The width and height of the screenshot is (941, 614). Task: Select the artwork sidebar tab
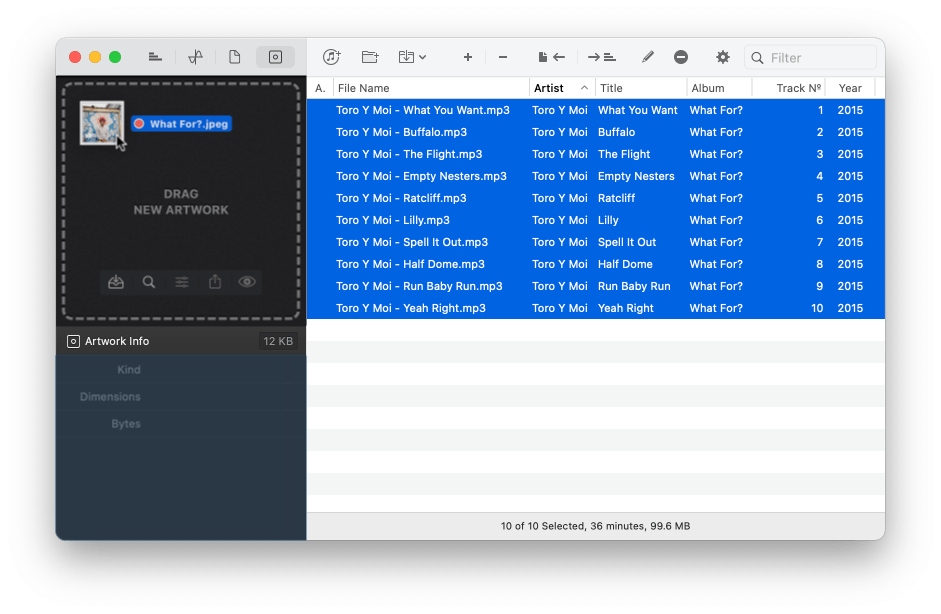pyautogui.click(x=275, y=57)
